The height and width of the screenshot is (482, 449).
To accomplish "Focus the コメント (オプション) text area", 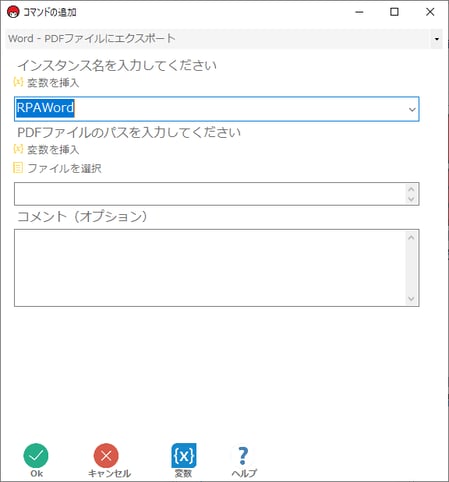I will click(x=210, y=268).
